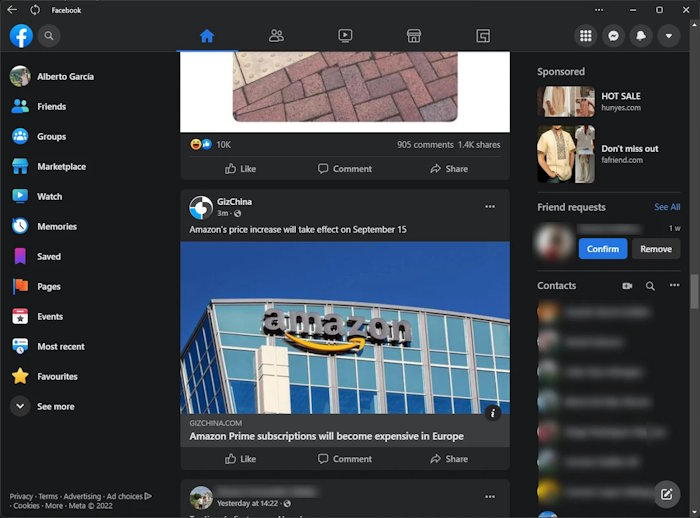Viewport: 700px width, 518px height.
Task: Open Contacts options three-dot menu
Action: pos(674,285)
